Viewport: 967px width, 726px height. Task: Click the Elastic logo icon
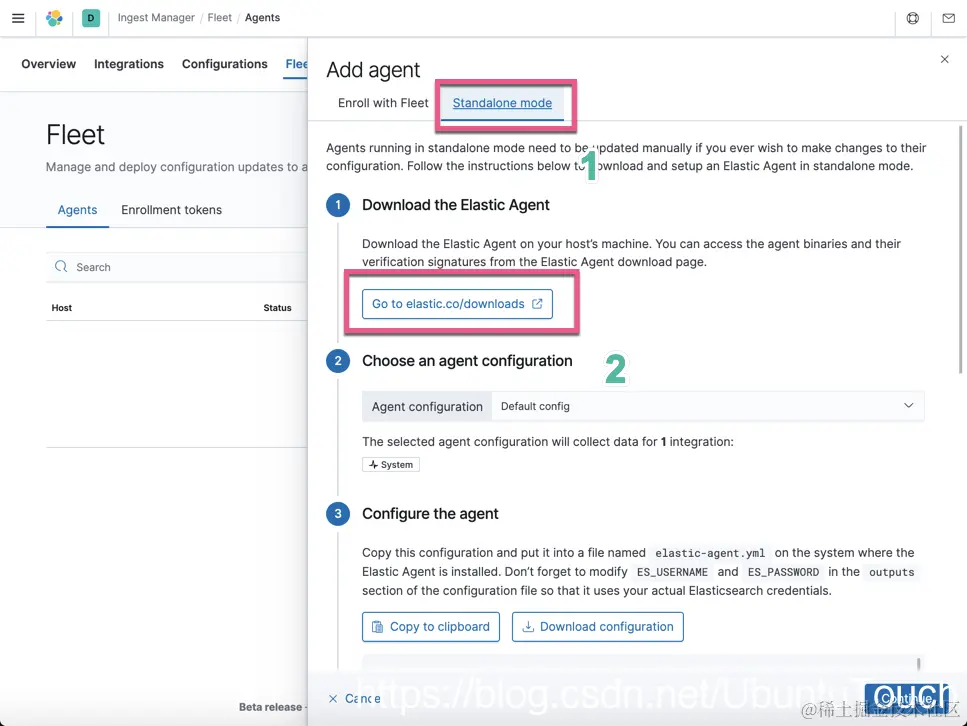coord(54,18)
